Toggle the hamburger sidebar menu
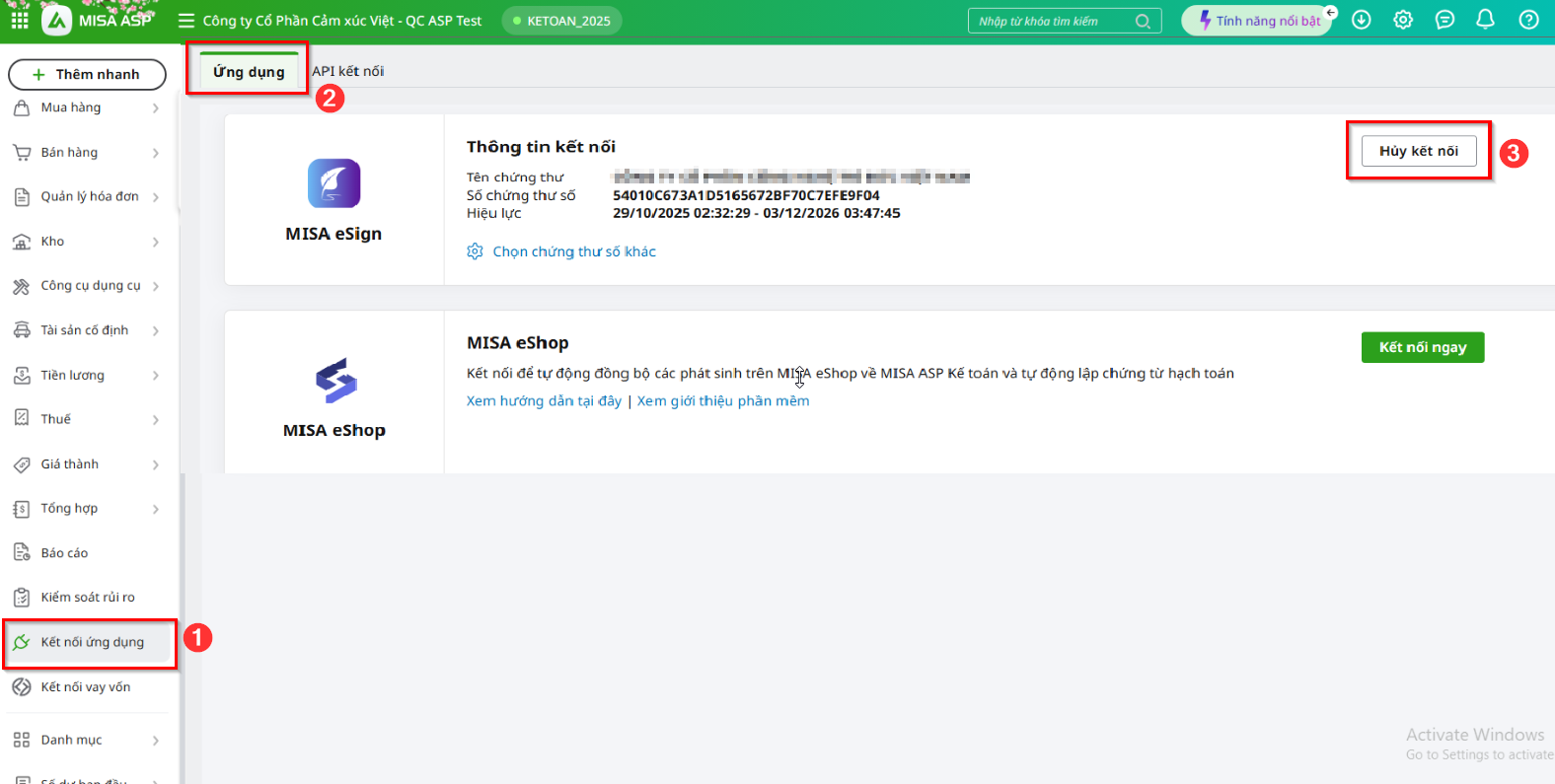The width and height of the screenshot is (1555, 784). (x=186, y=21)
